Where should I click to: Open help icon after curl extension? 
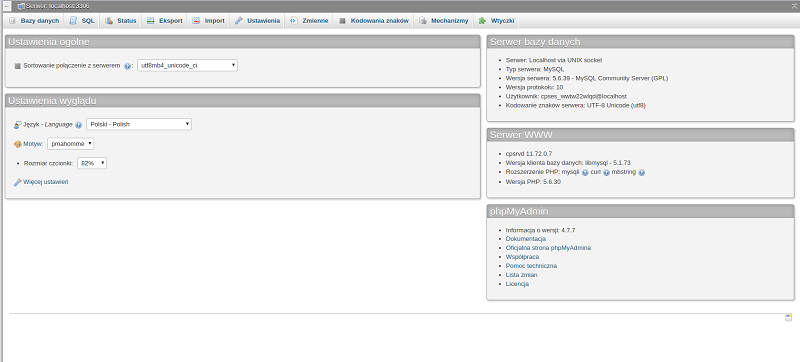click(x=607, y=173)
